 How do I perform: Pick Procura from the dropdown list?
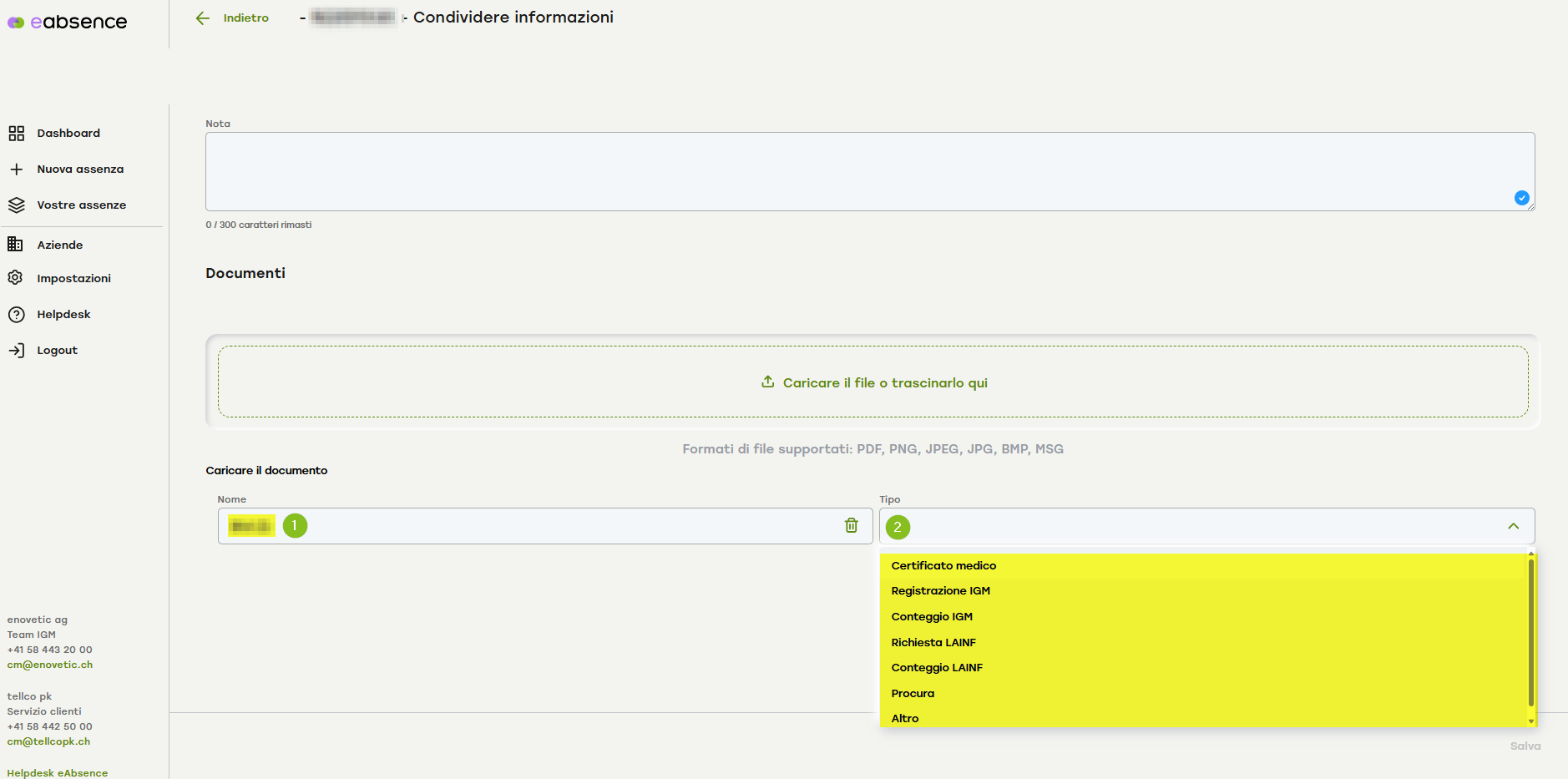[913, 694]
